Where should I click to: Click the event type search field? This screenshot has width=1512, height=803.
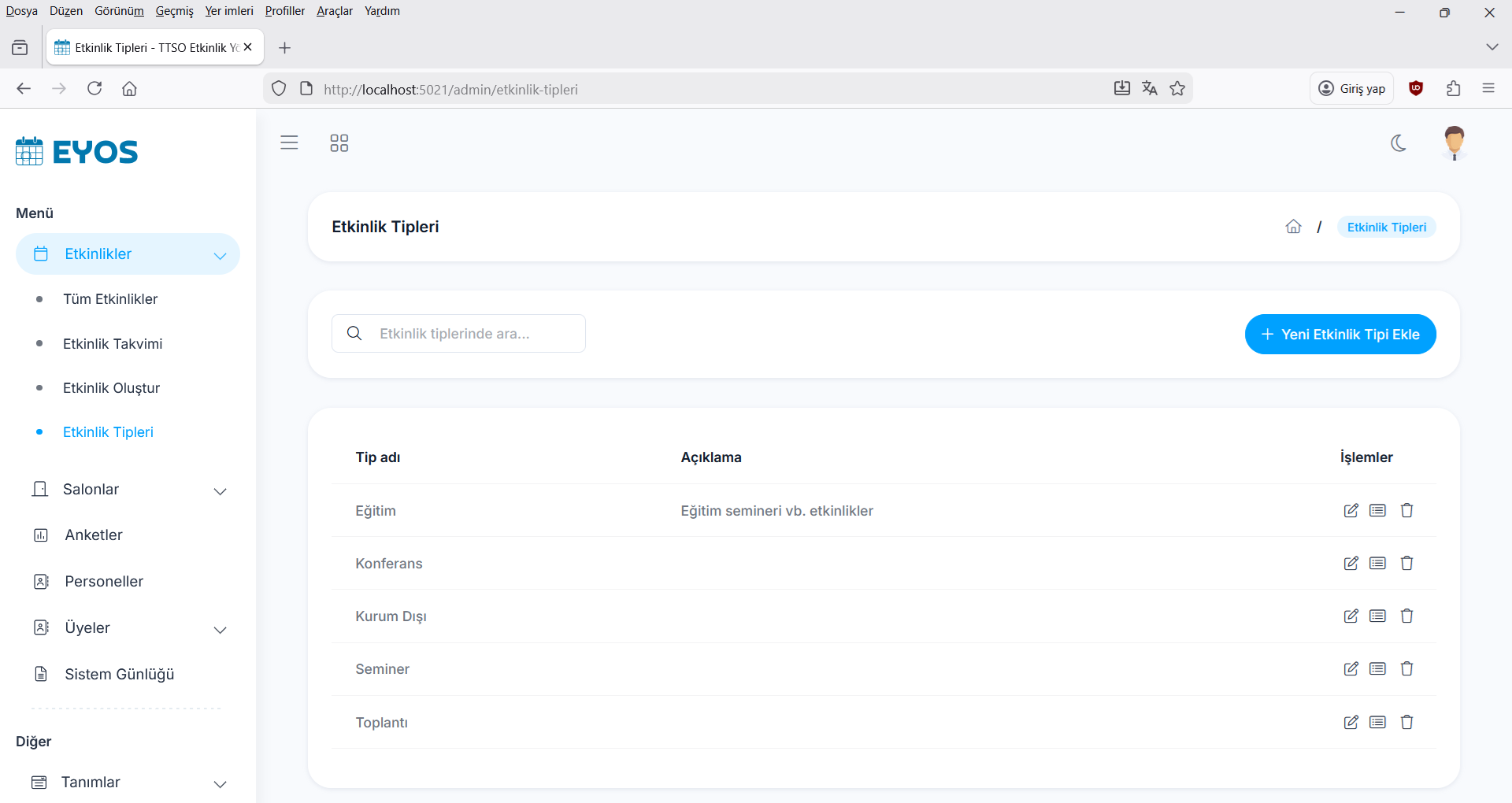click(x=472, y=334)
